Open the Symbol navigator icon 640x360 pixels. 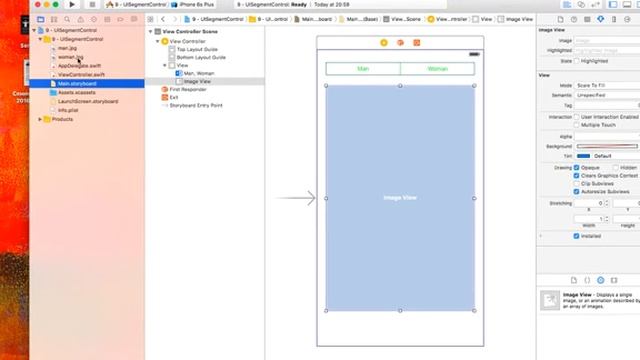(x=54, y=19)
